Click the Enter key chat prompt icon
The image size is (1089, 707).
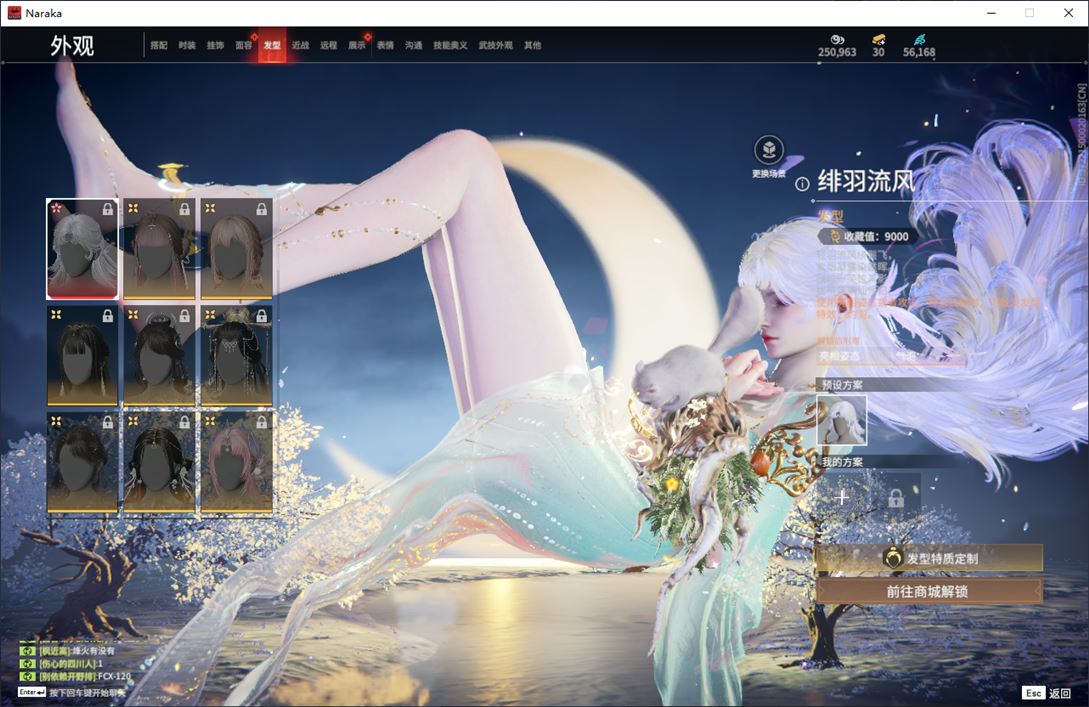(31, 692)
